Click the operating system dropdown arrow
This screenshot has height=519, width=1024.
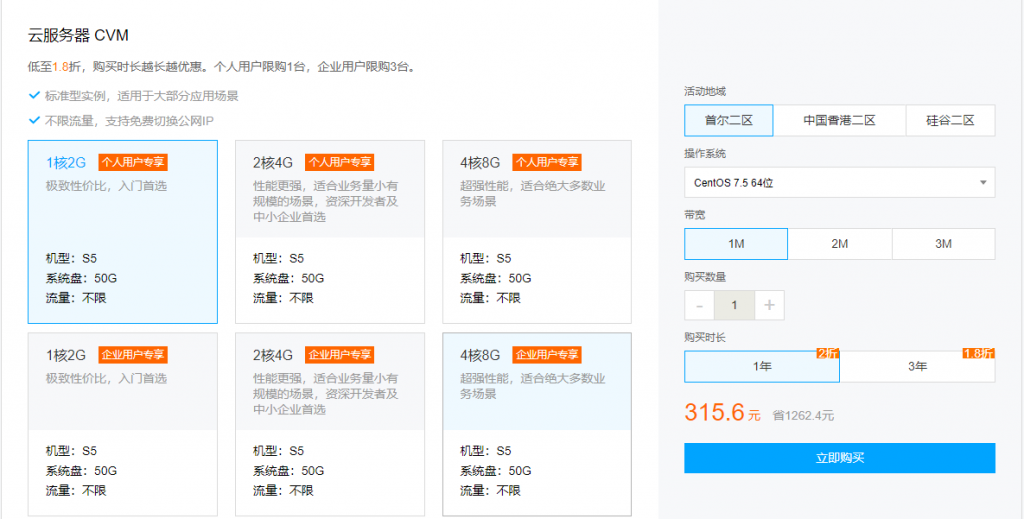click(983, 183)
